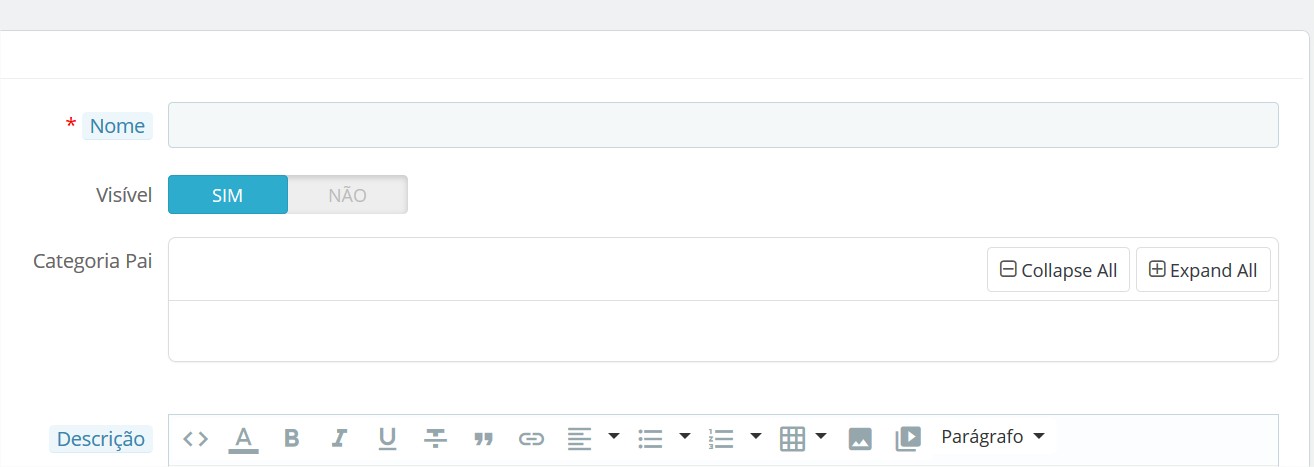
Task: Open bullet list options arrow
Action: tap(685, 437)
